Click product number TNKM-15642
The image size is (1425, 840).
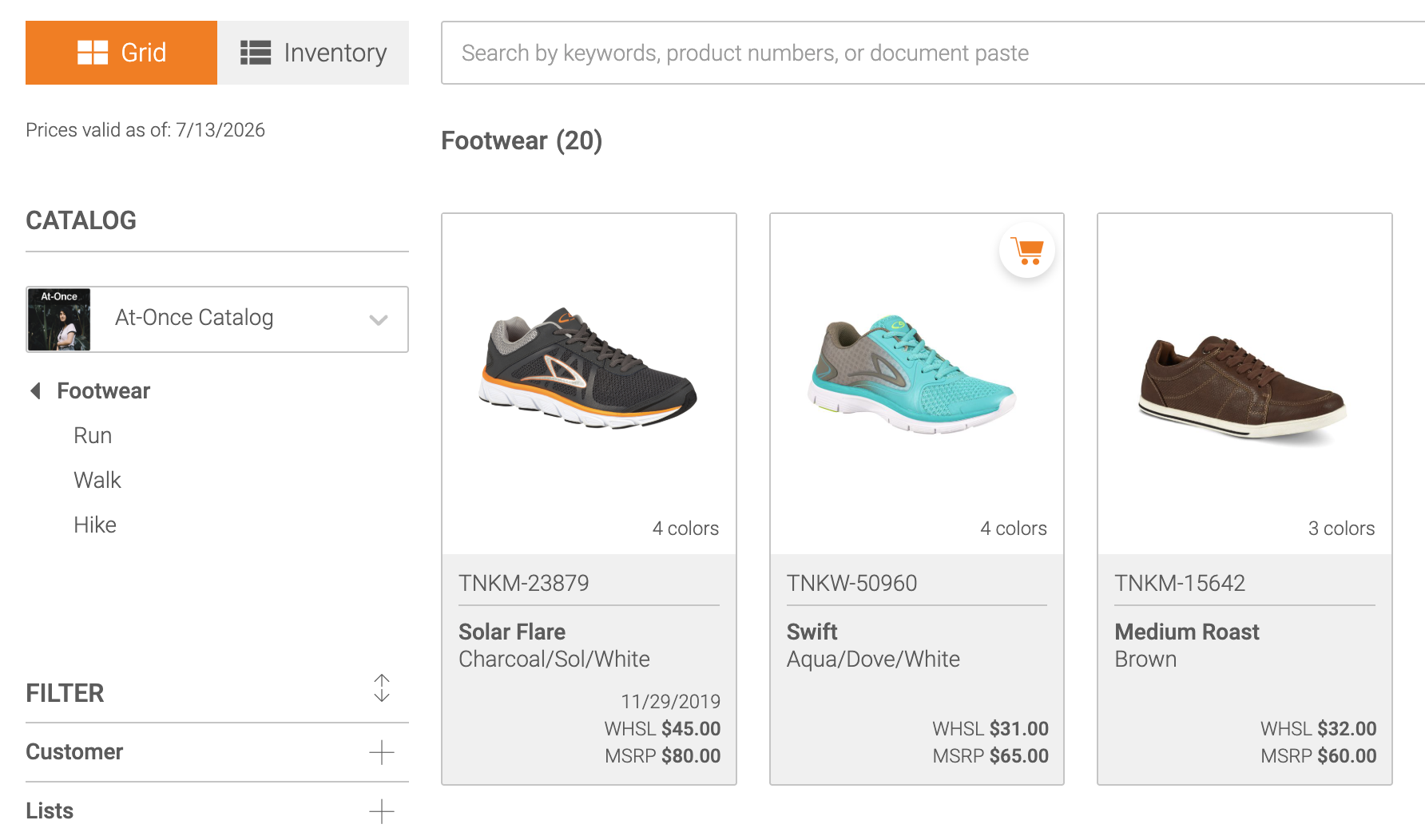(x=1180, y=584)
